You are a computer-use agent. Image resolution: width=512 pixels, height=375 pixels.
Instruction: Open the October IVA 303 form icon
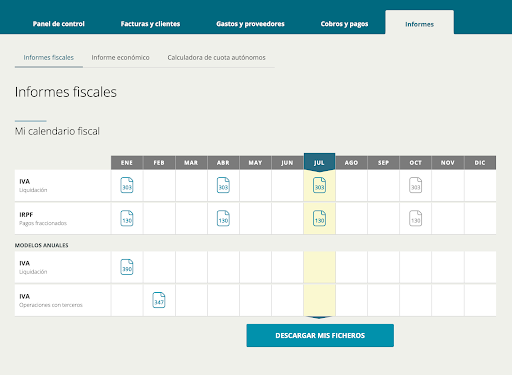(415, 185)
